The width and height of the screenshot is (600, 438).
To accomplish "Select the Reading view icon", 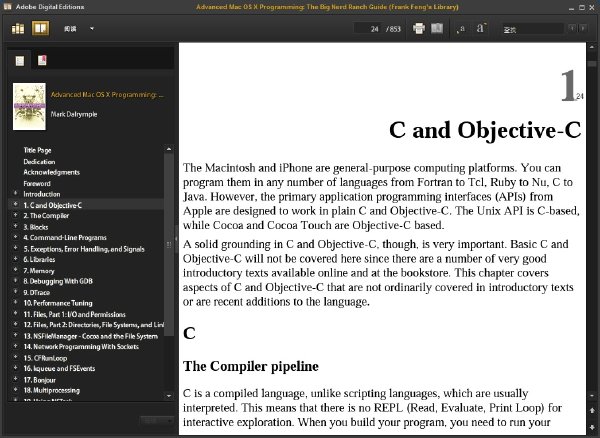I will (x=41, y=28).
